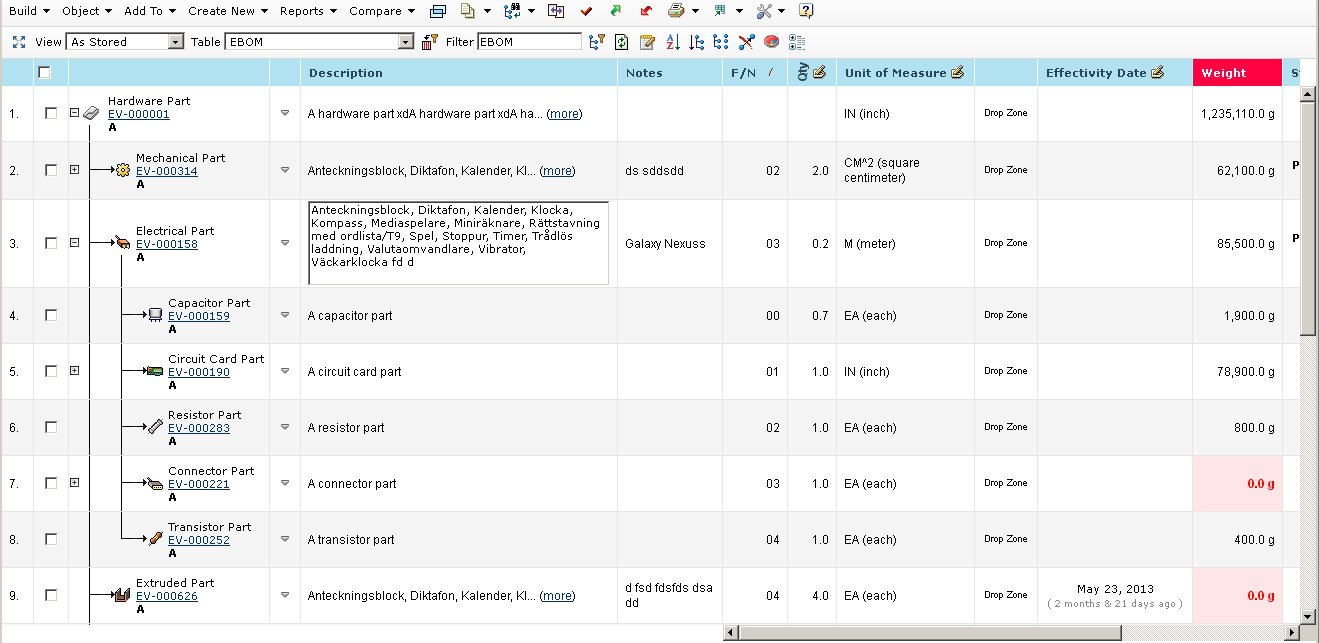Click the Filter text field containing EBOM
The width and height of the screenshot is (1319, 643).
(x=528, y=42)
